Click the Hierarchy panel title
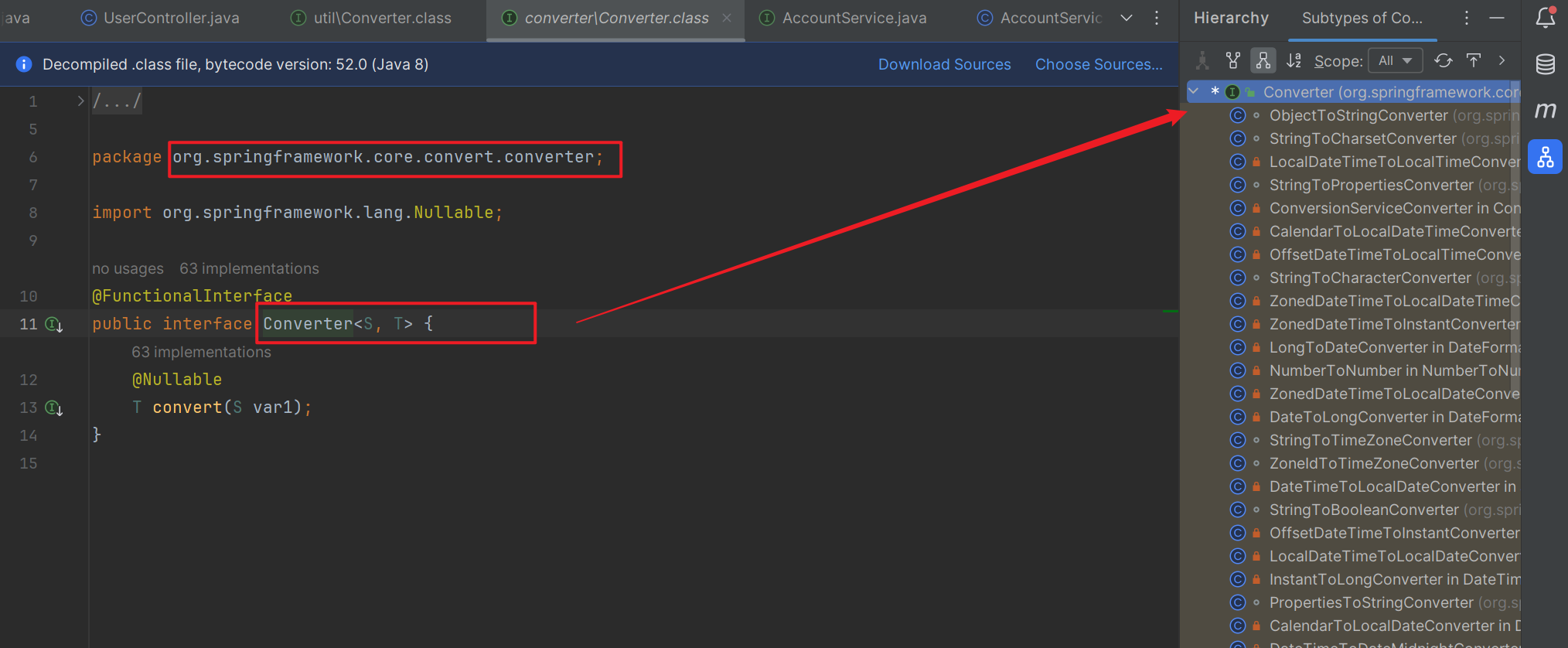The height and width of the screenshot is (648, 1568). click(1231, 18)
